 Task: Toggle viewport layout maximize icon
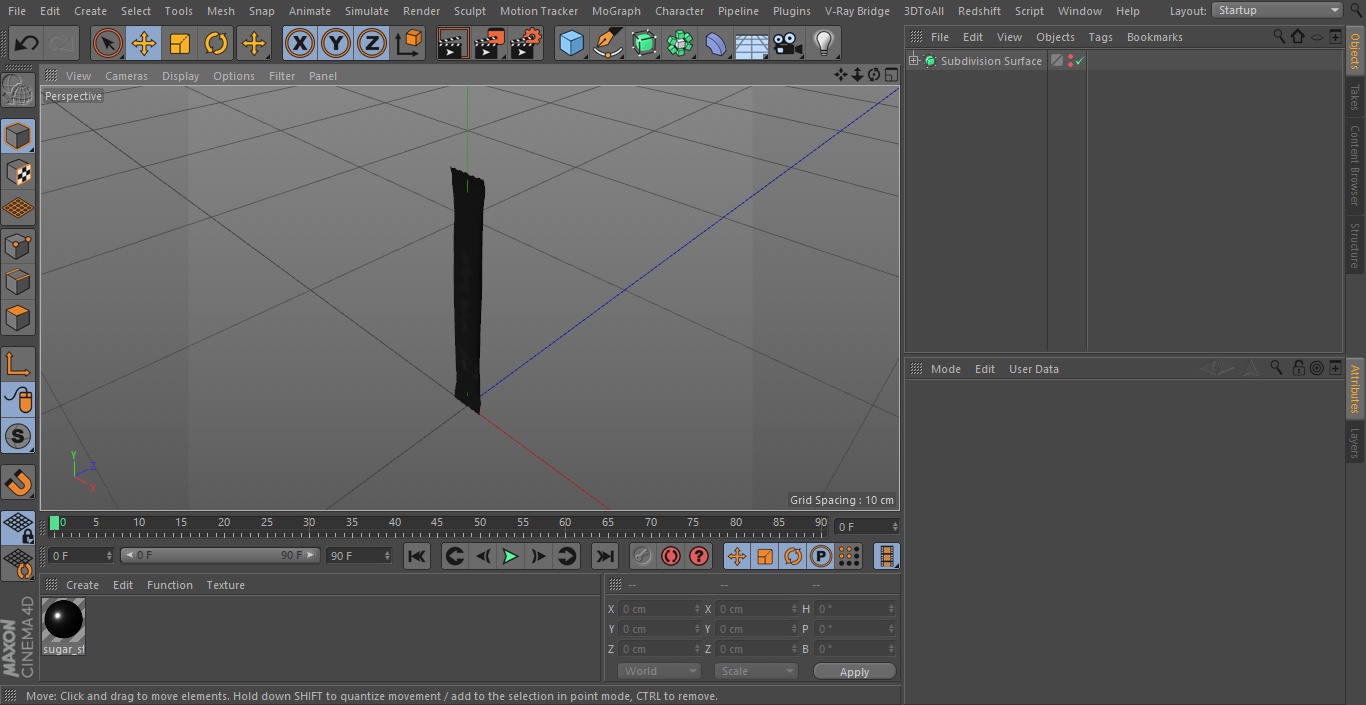click(x=891, y=75)
